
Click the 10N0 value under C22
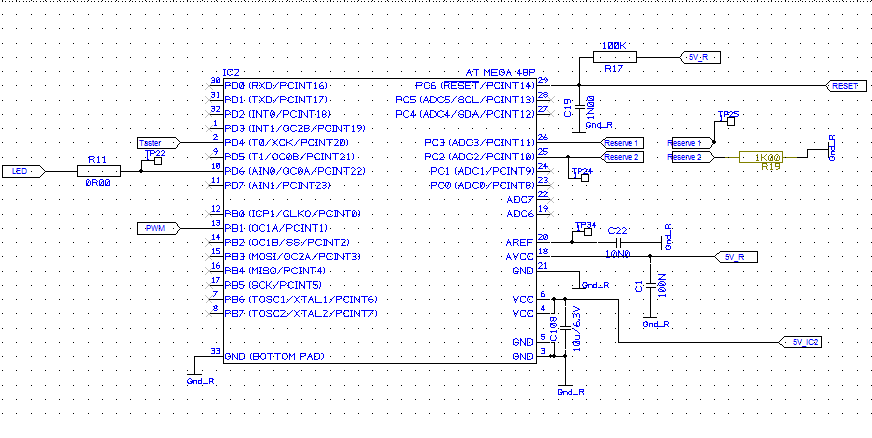[x=616, y=253]
